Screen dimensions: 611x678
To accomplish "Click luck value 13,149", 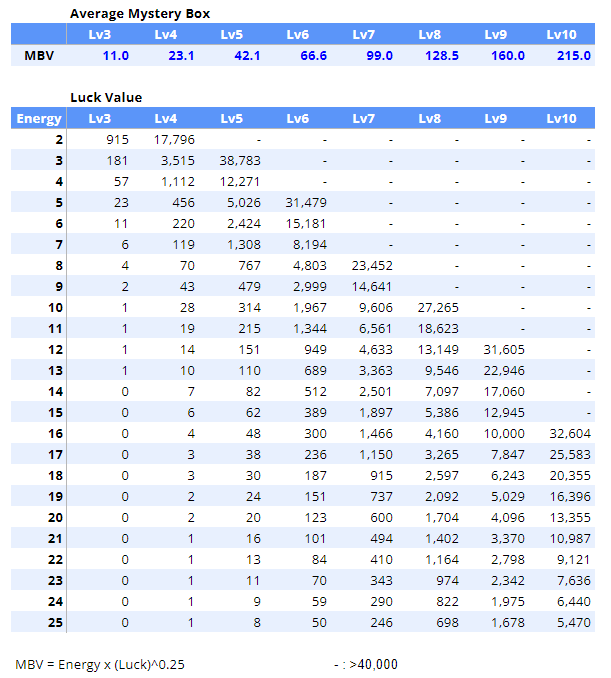I will tap(438, 349).
